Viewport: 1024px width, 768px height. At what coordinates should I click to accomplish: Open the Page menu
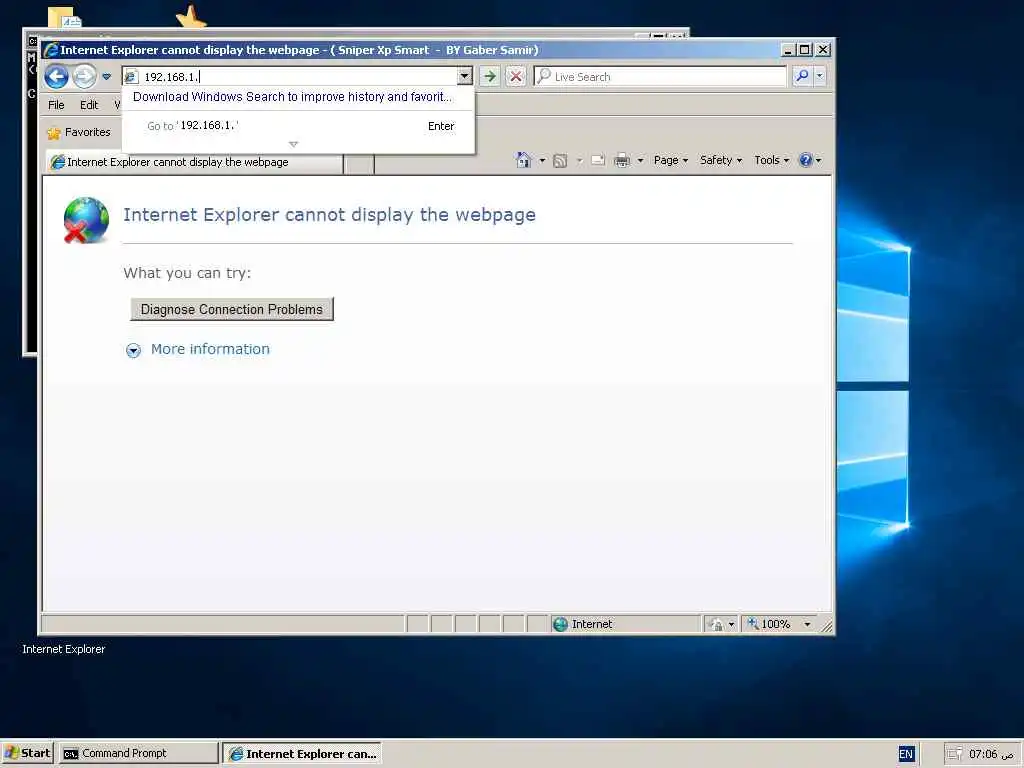coord(671,160)
